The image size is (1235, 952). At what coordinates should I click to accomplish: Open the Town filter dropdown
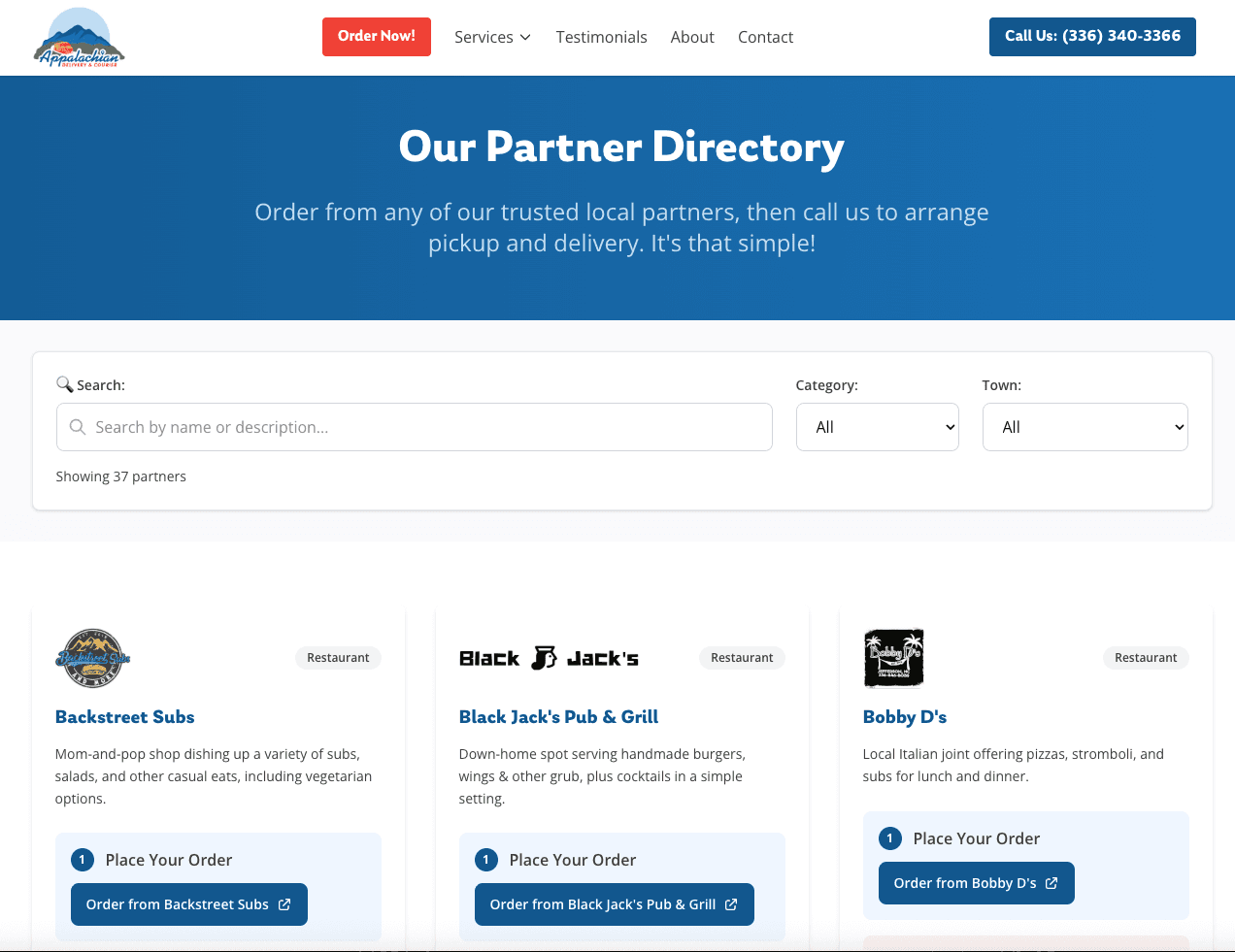pyautogui.click(x=1085, y=427)
